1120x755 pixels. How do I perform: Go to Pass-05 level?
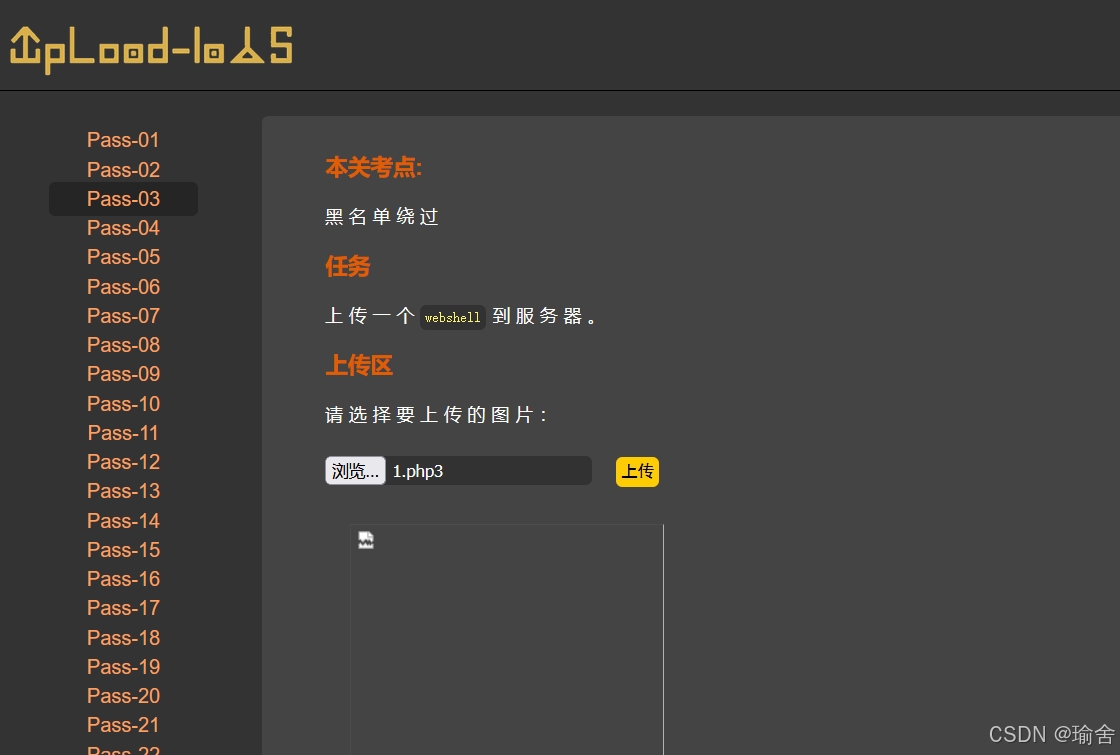[x=123, y=257]
